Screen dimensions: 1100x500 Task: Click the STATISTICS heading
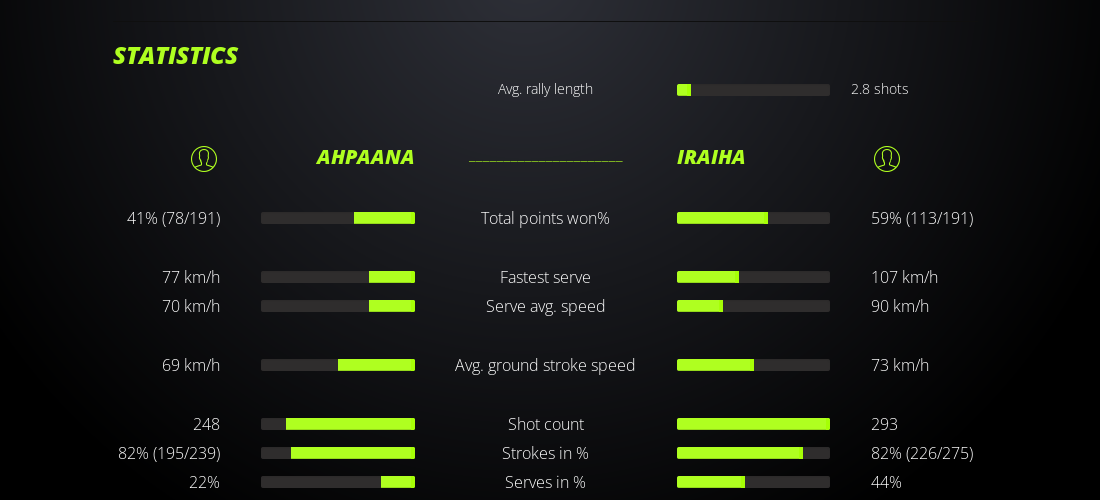tap(175, 56)
